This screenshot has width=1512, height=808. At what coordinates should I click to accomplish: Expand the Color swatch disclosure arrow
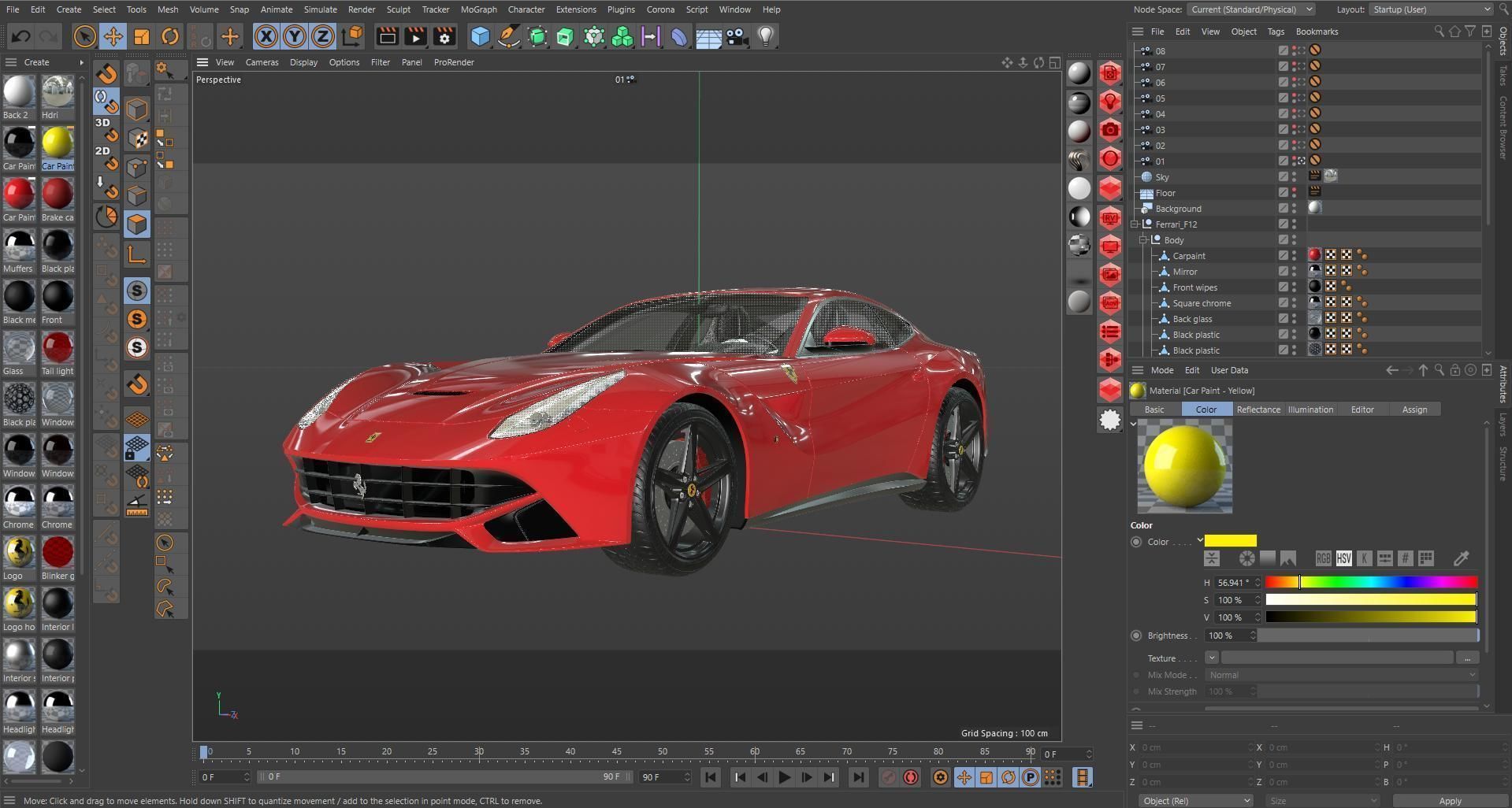(1199, 540)
